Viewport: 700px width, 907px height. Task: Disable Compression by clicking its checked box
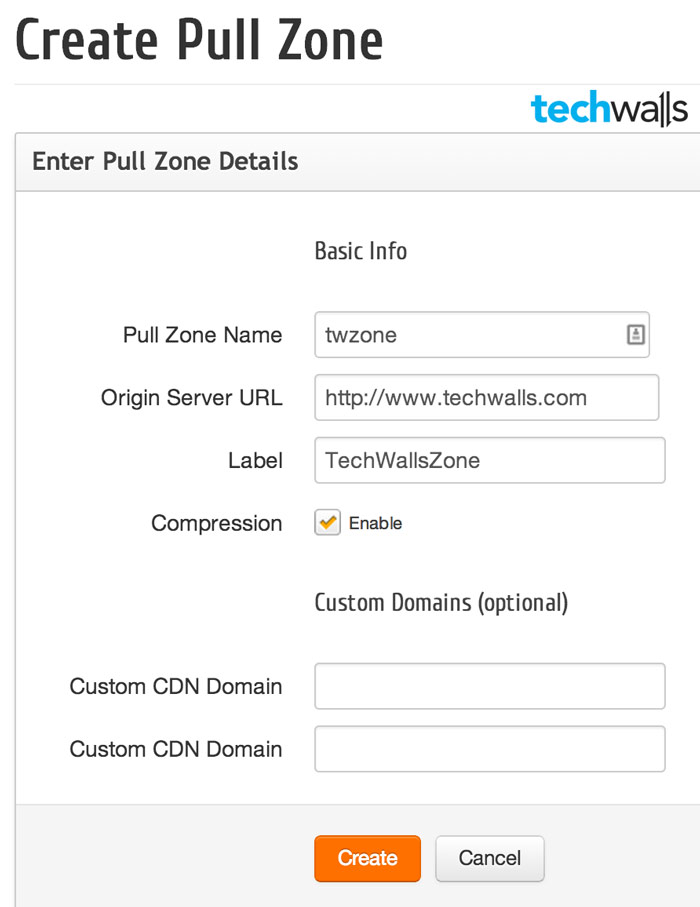pos(327,523)
